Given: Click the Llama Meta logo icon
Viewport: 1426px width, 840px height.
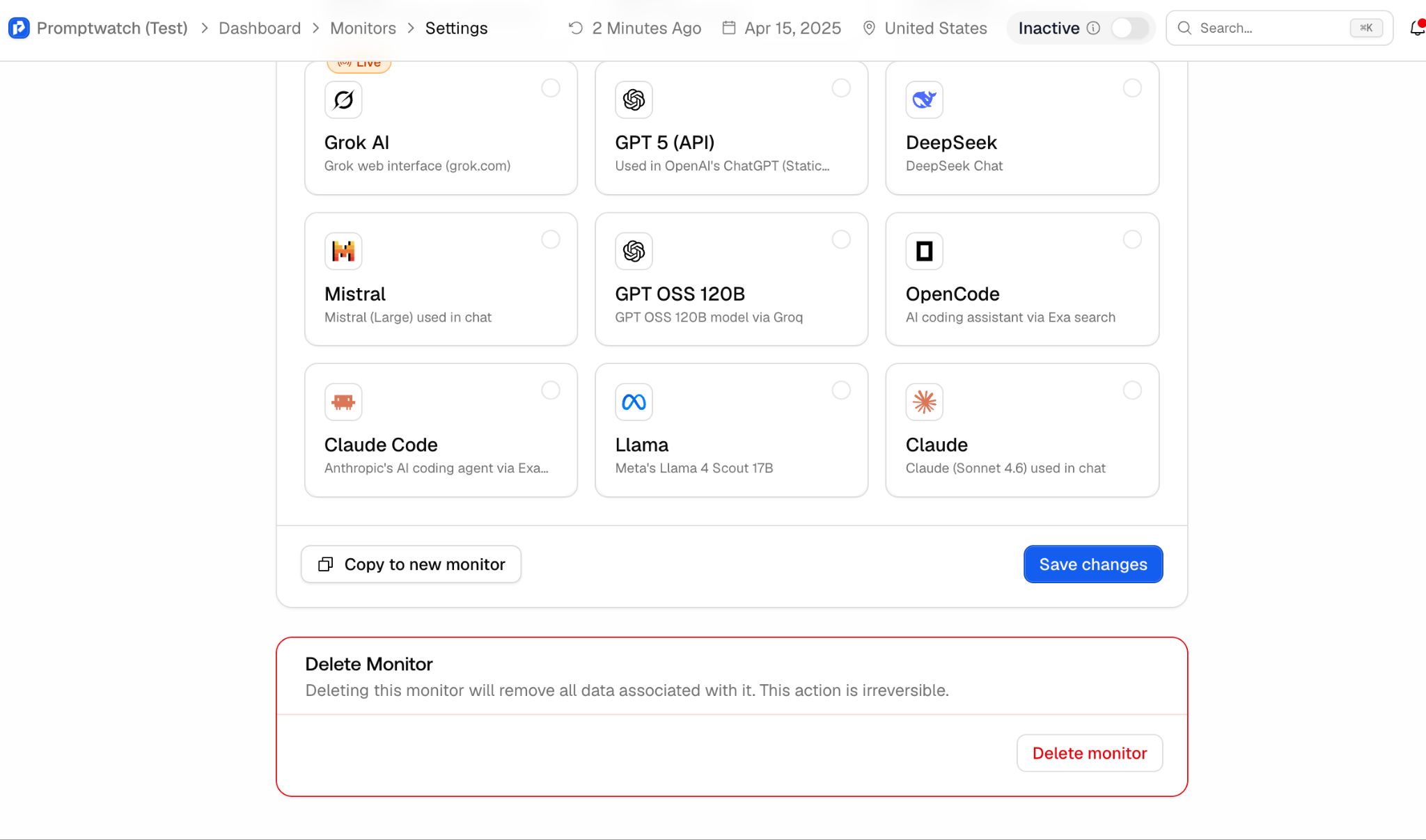Looking at the screenshot, I should pyautogui.click(x=634, y=402).
